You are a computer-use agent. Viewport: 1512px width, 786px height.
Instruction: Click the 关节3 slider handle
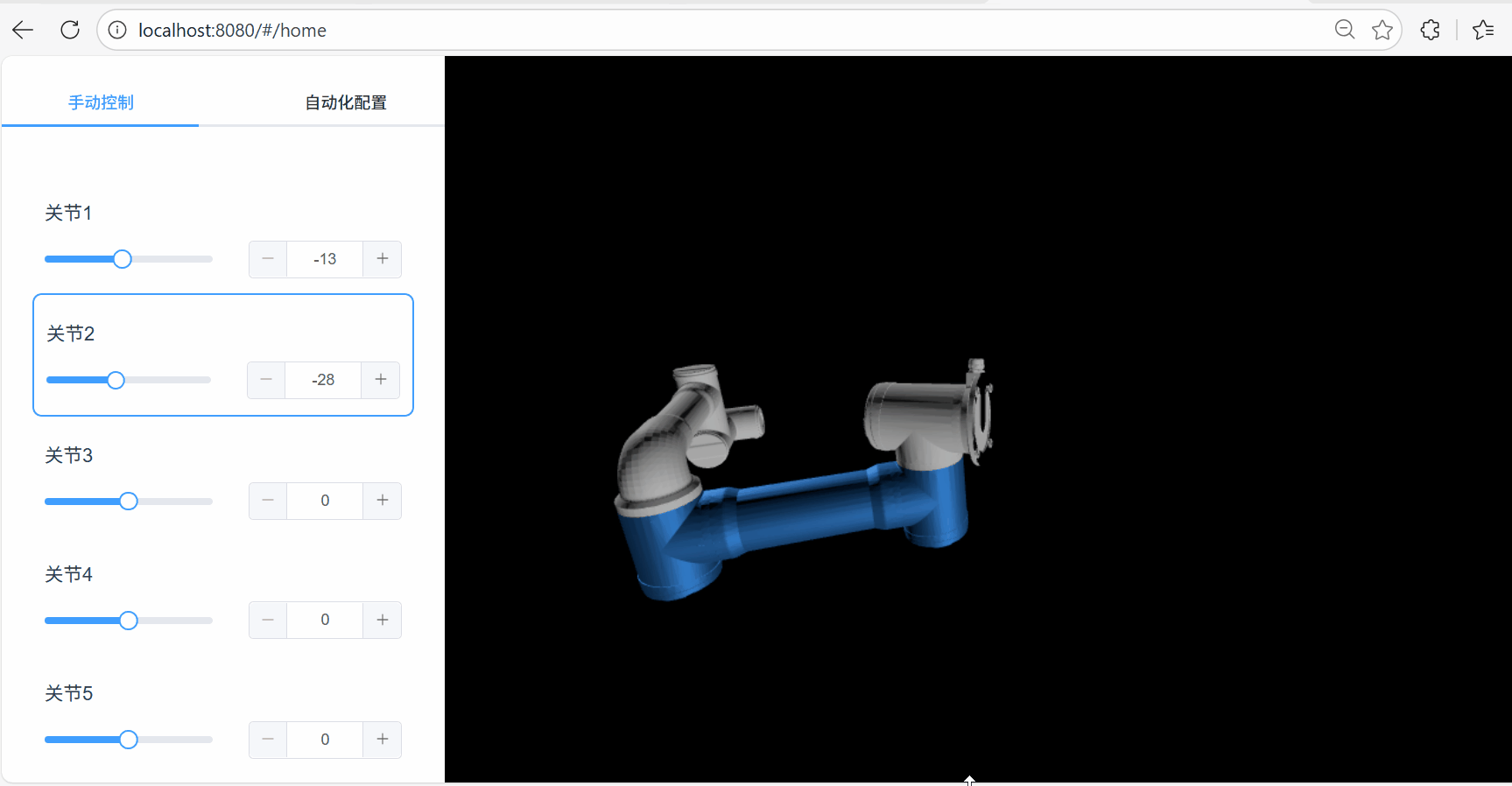tap(129, 502)
